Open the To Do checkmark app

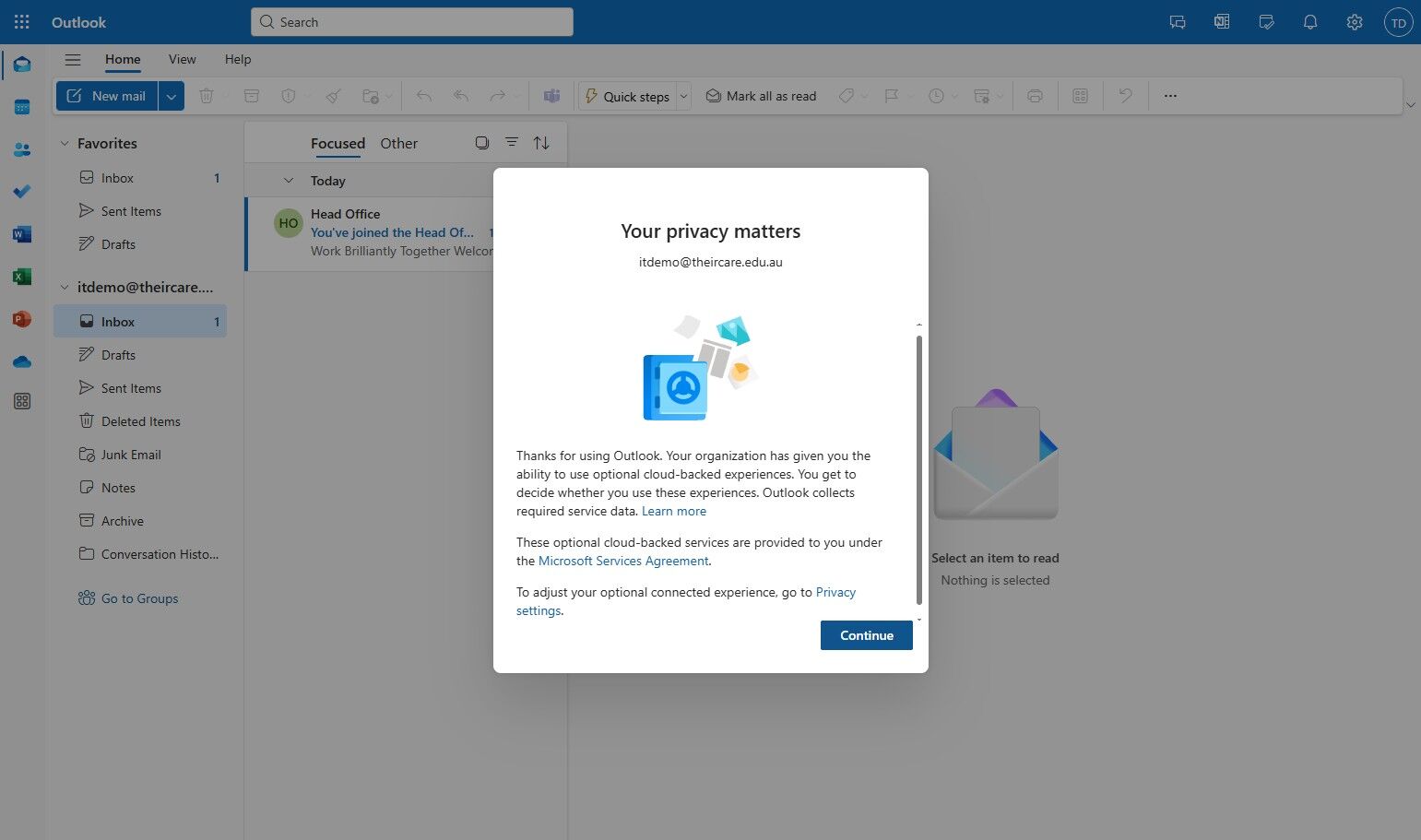click(x=22, y=192)
